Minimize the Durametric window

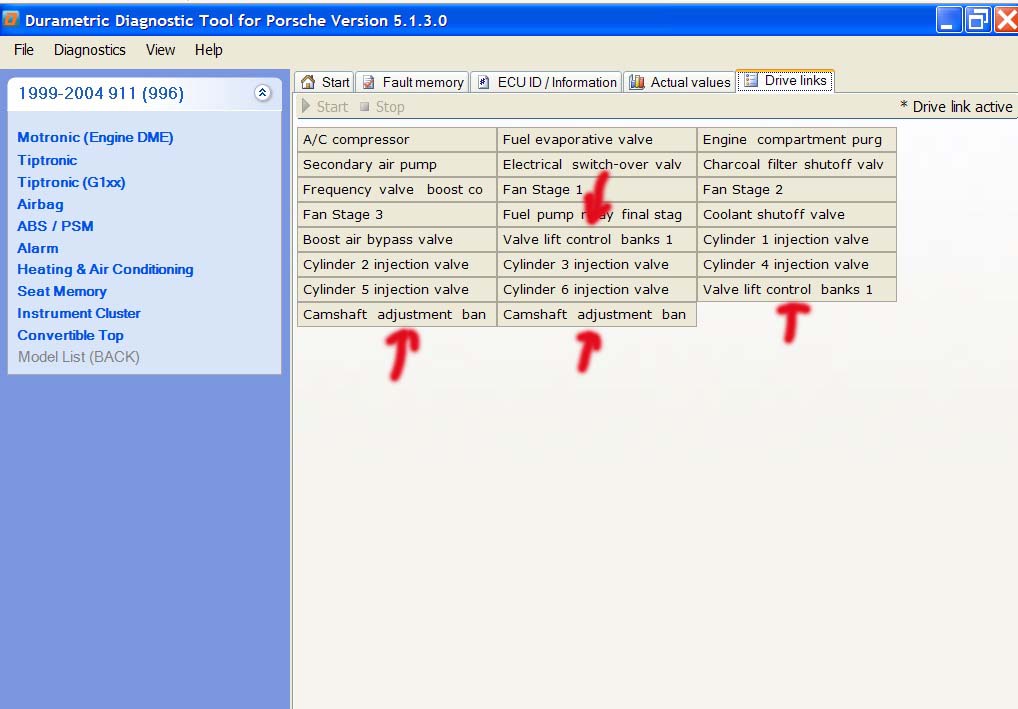pyautogui.click(x=948, y=19)
